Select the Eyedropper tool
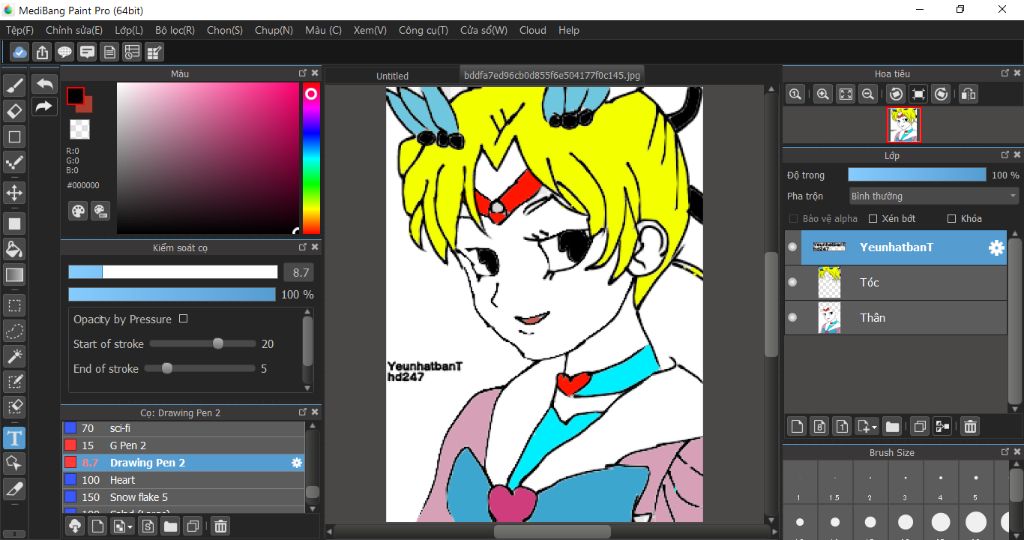Viewport: 1024px width, 540px height. click(x=14, y=488)
